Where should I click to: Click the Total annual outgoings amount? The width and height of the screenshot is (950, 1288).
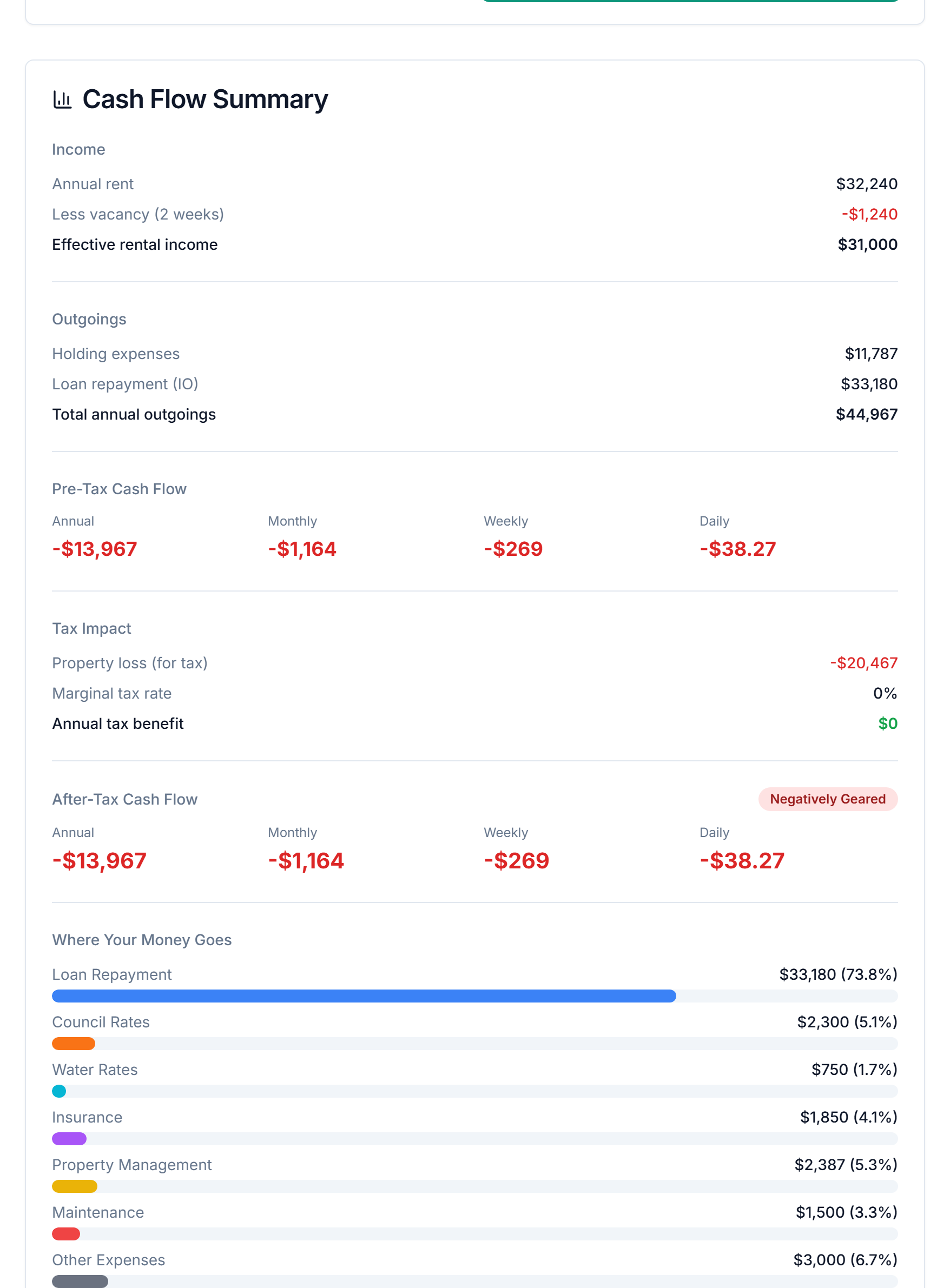[867, 414]
